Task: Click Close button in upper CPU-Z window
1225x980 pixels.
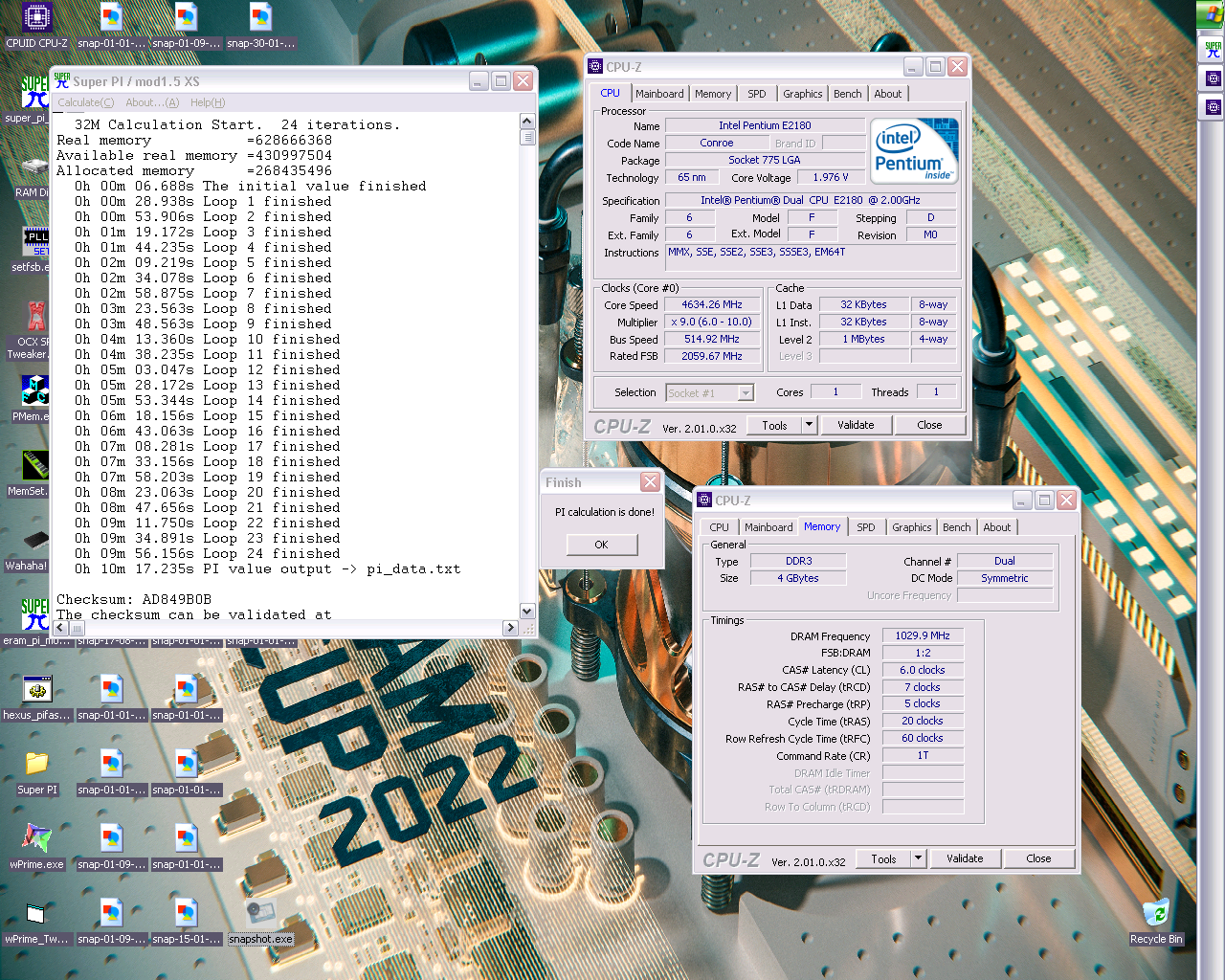Action: pos(929,425)
